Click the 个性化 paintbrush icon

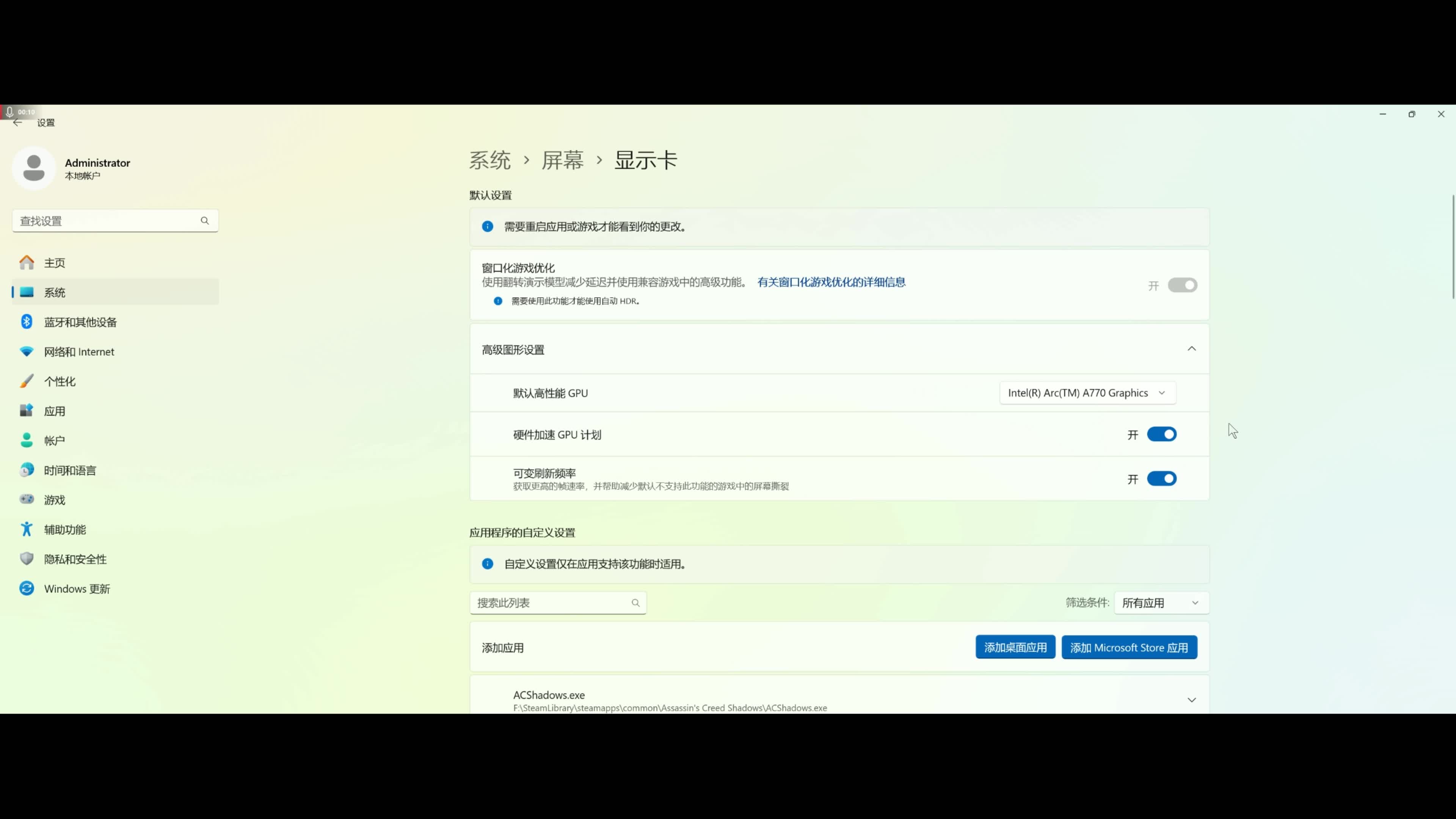click(x=27, y=381)
